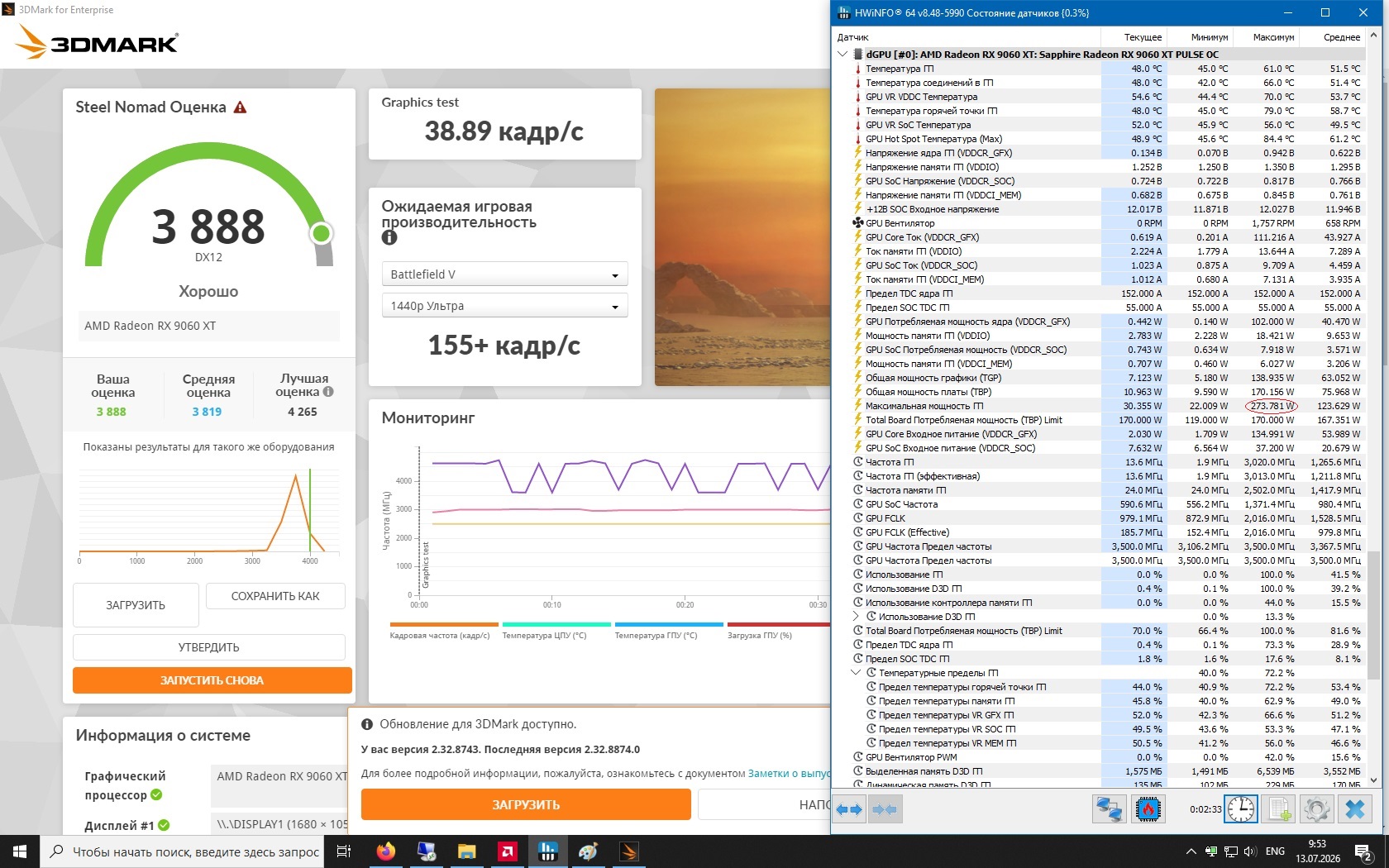The width and height of the screenshot is (1389, 868).
Task: Click the taskbar clock showing 9:53
Action: [x=1318, y=851]
